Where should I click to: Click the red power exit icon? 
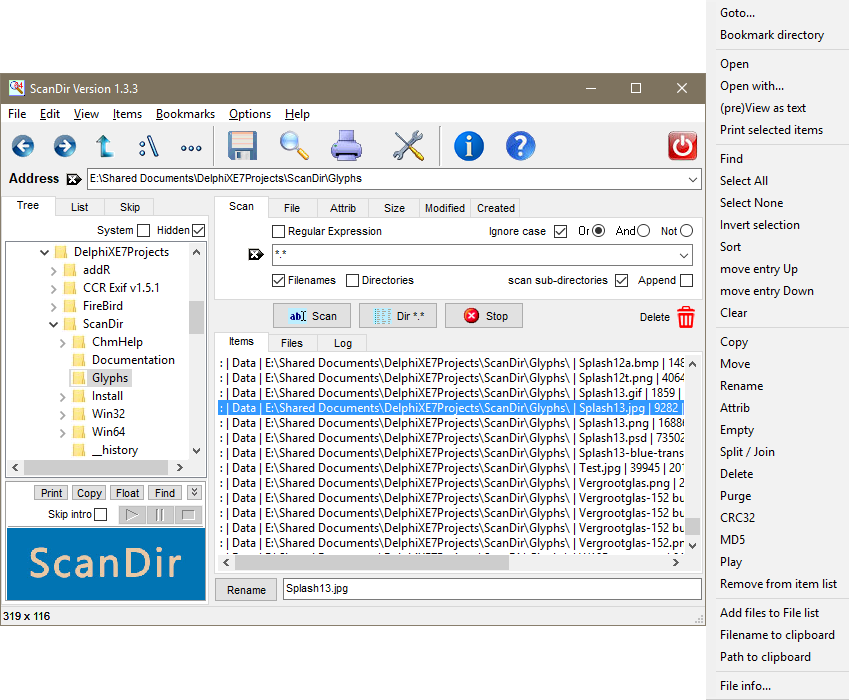(683, 146)
